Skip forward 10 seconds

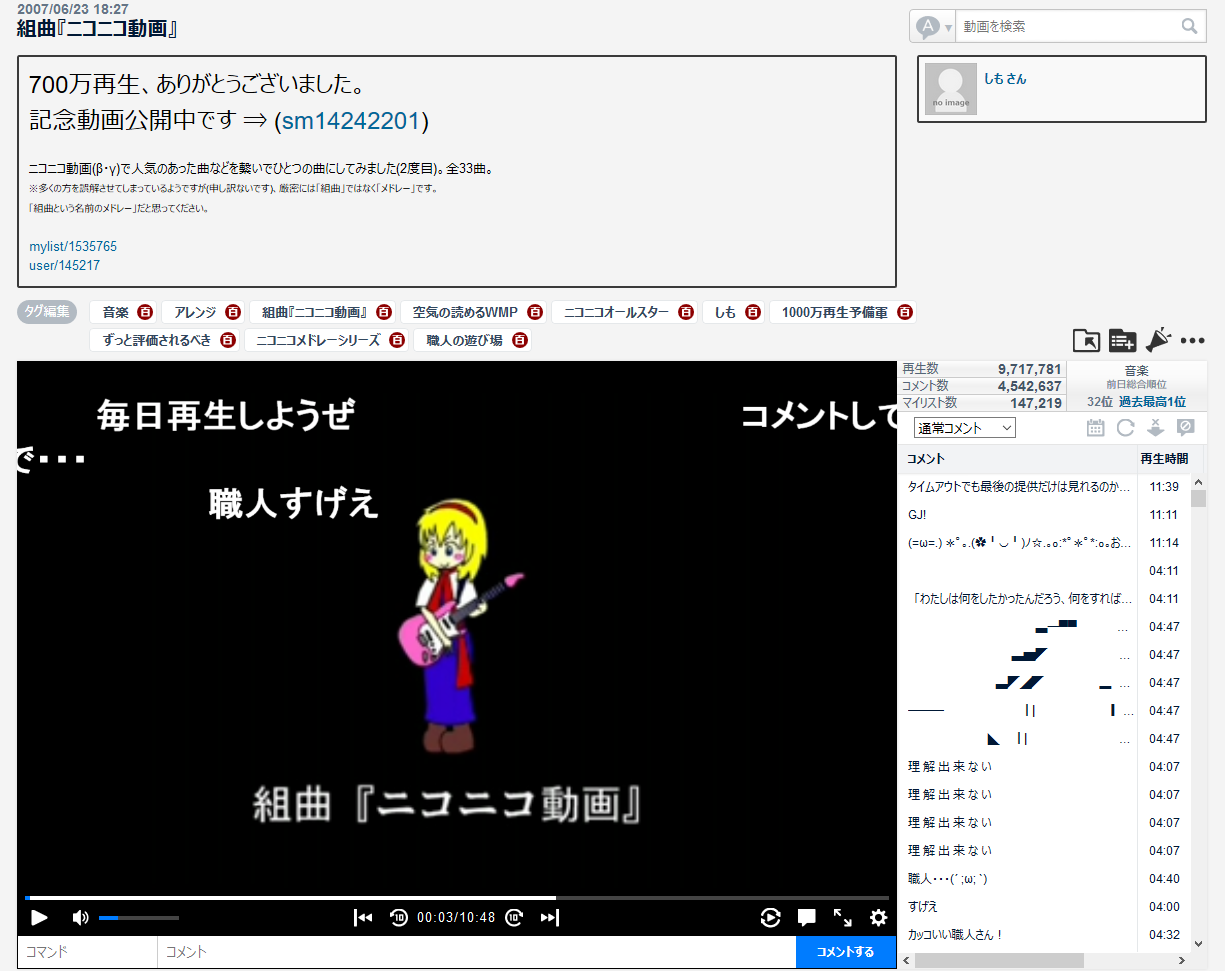coord(514,917)
